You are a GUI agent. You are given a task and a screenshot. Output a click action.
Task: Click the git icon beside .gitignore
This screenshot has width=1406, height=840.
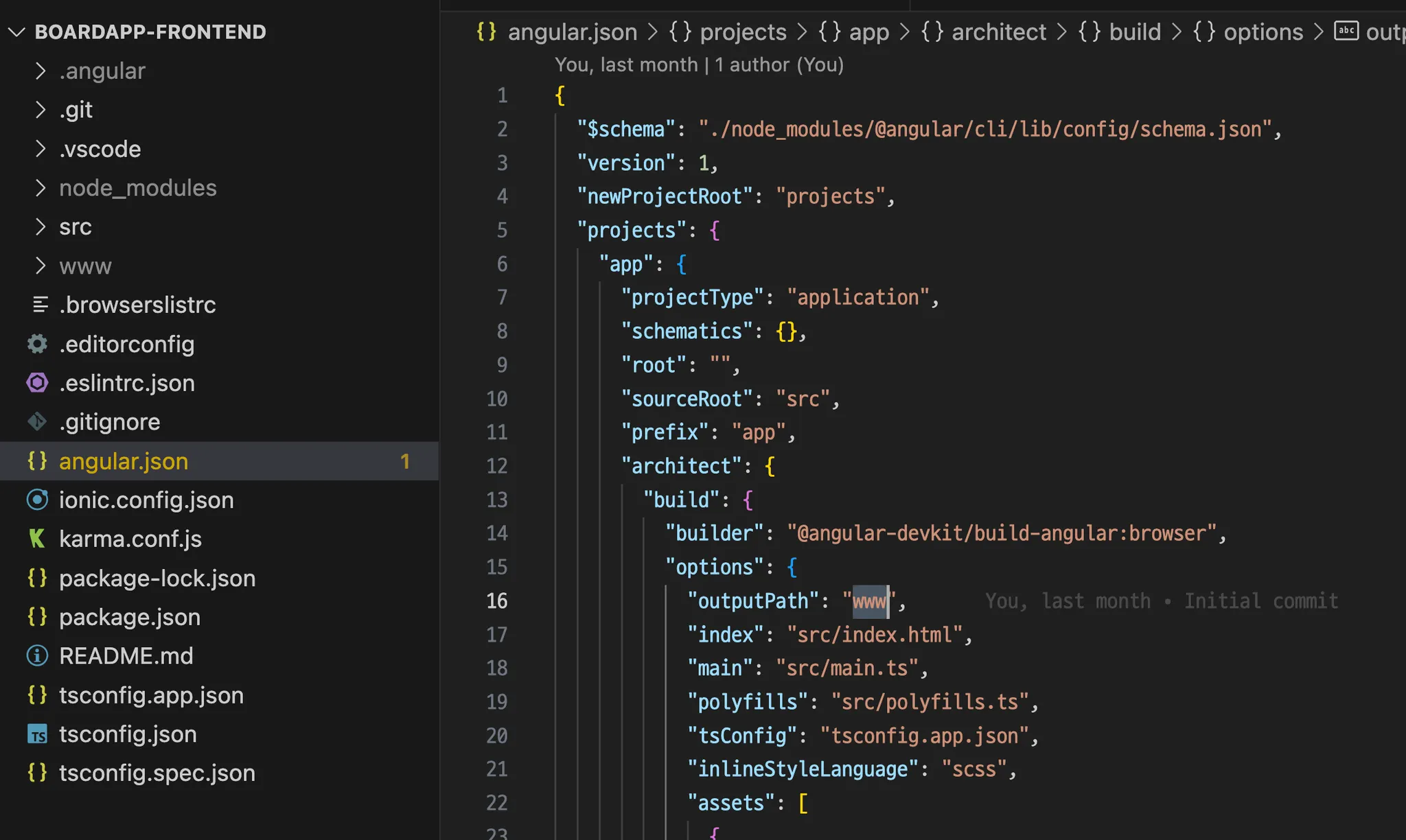(37, 421)
